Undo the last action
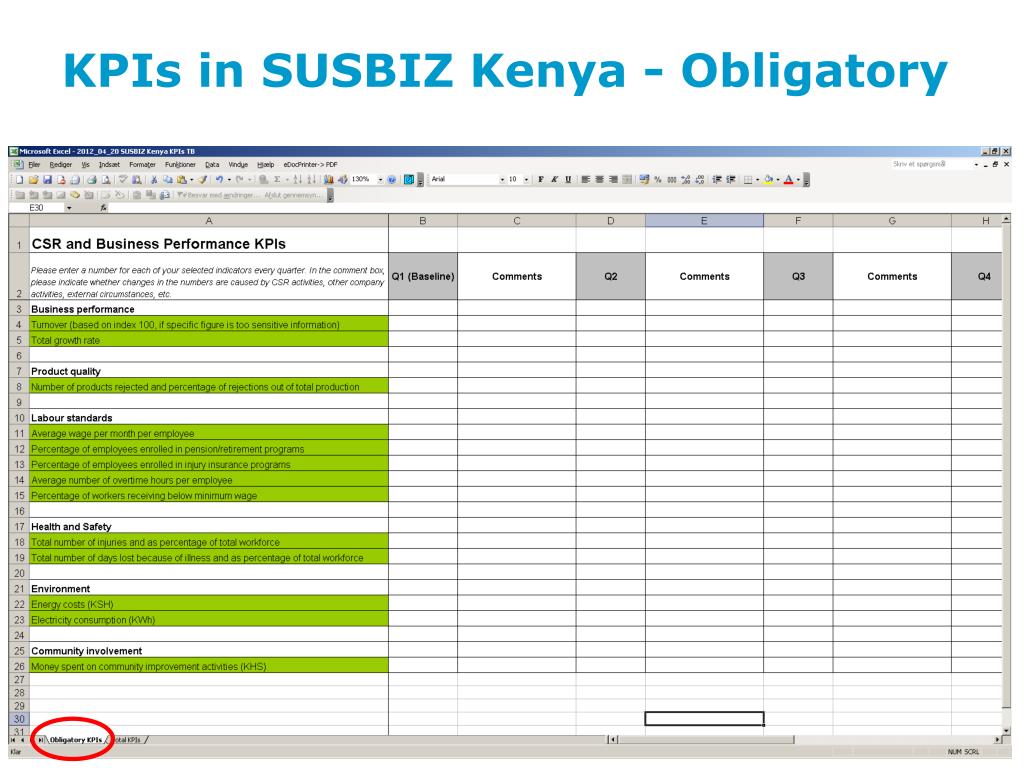The width and height of the screenshot is (1024, 768). click(219, 180)
